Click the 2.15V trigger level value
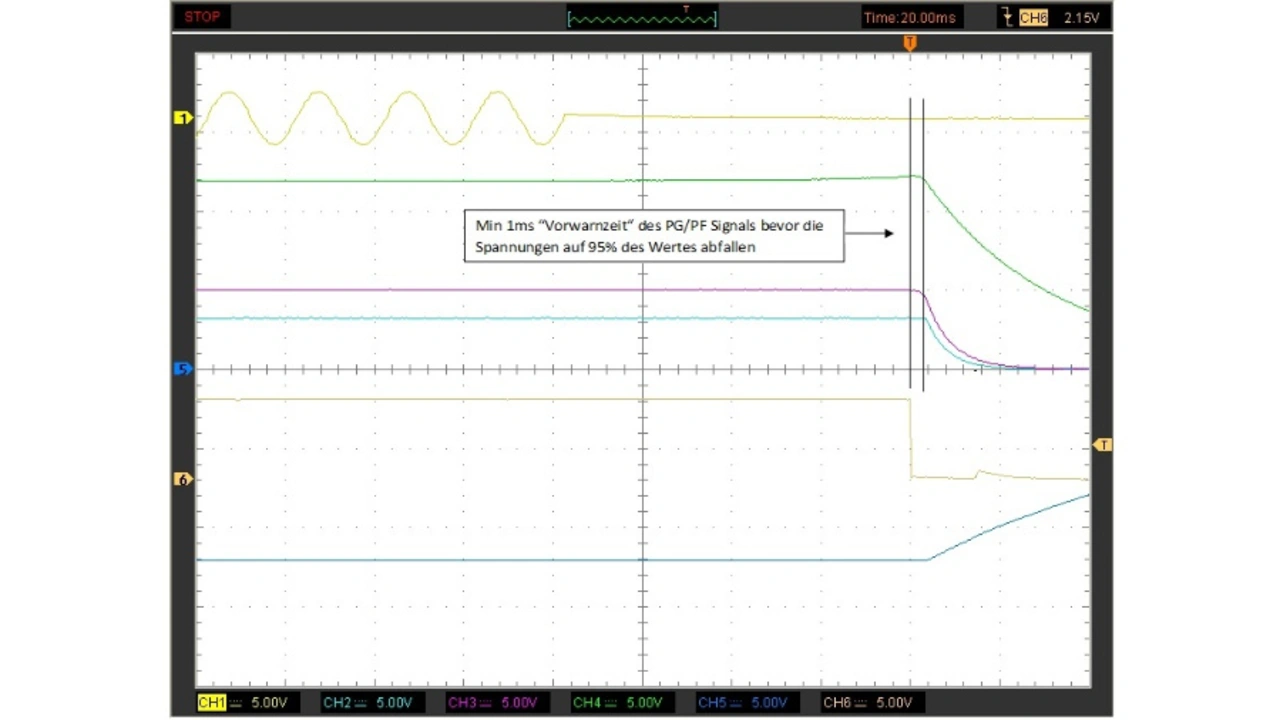 pyautogui.click(x=1081, y=18)
